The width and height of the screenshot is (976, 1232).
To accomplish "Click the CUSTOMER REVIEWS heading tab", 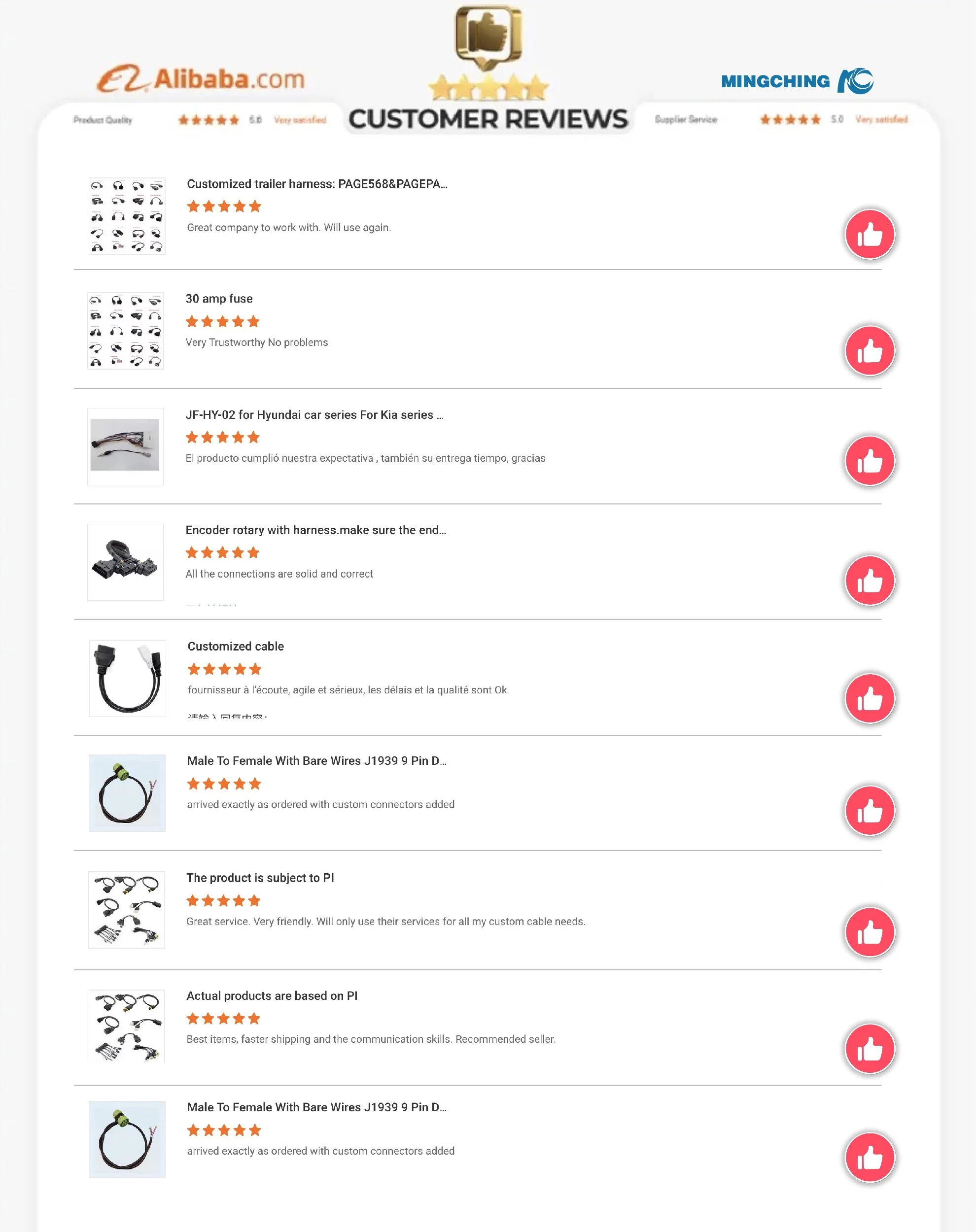I will [488, 119].
